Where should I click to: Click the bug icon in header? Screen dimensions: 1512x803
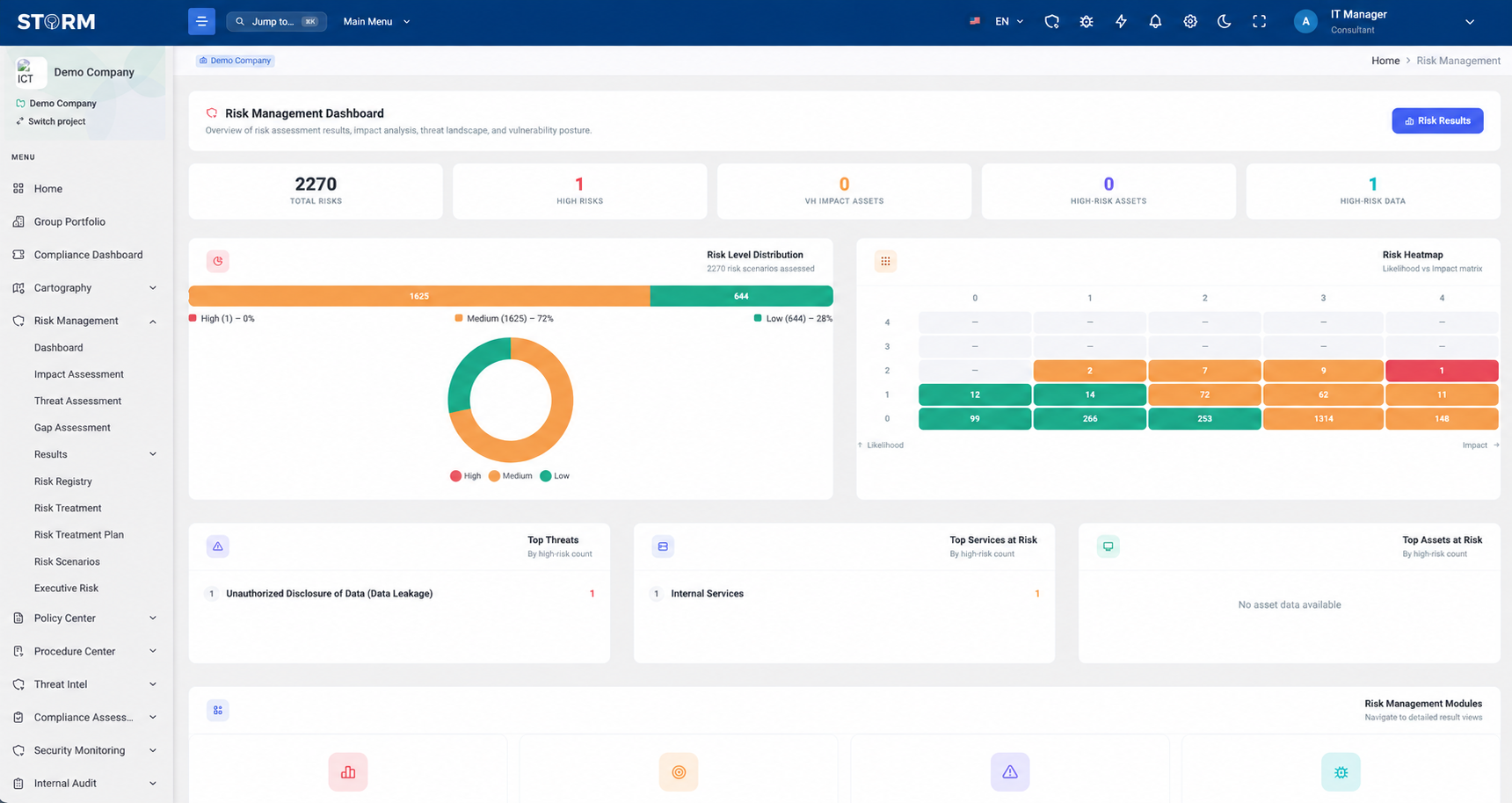coord(1087,21)
